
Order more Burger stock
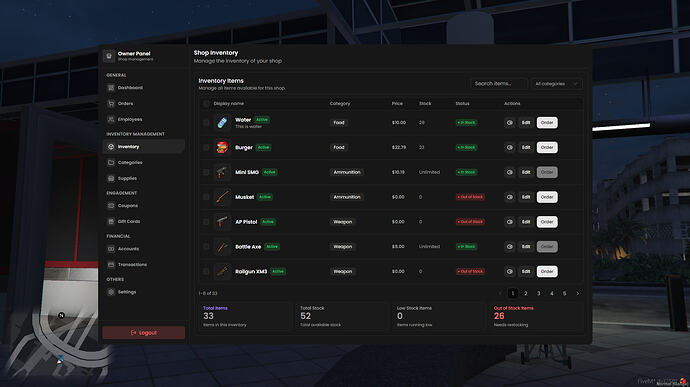[547, 147]
